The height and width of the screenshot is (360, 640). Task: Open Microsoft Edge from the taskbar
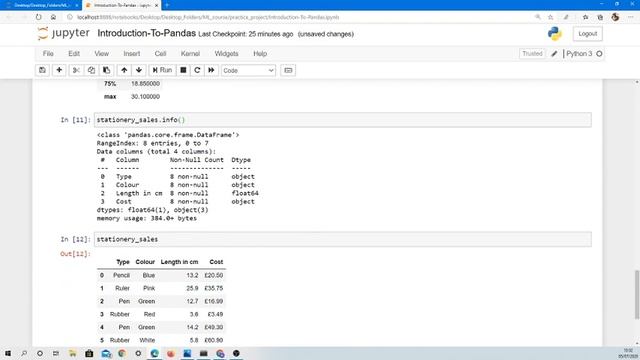coord(154,353)
